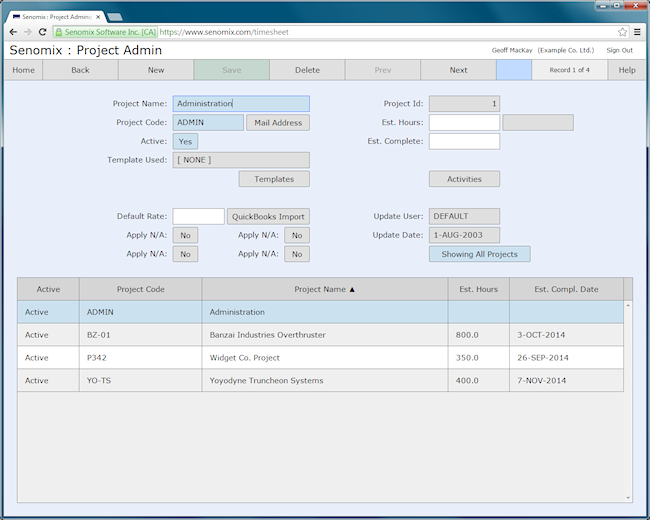Open a new browser tab
This screenshot has height=520, width=650.
pos(115,17)
